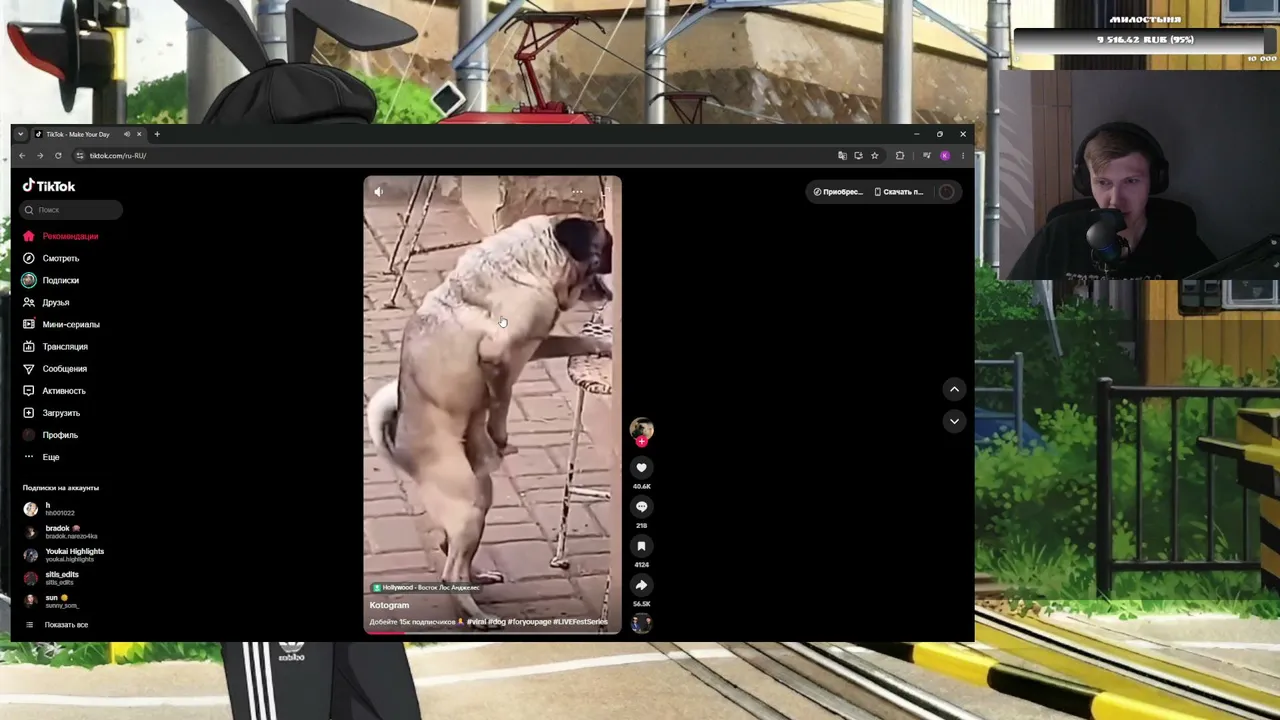Go back in browser history
The width and height of the screenshot is (1280, 720).
tap(22, 155)
